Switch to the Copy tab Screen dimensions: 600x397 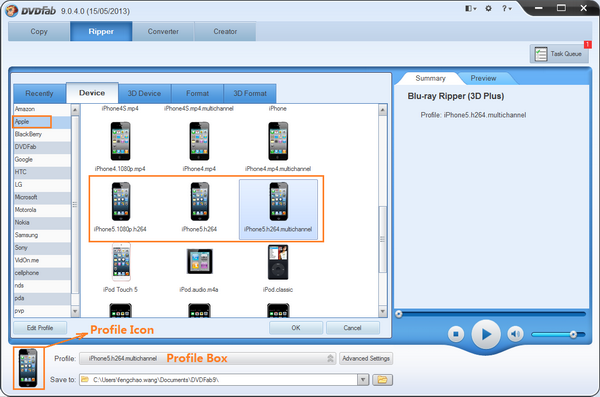(39, 31)
